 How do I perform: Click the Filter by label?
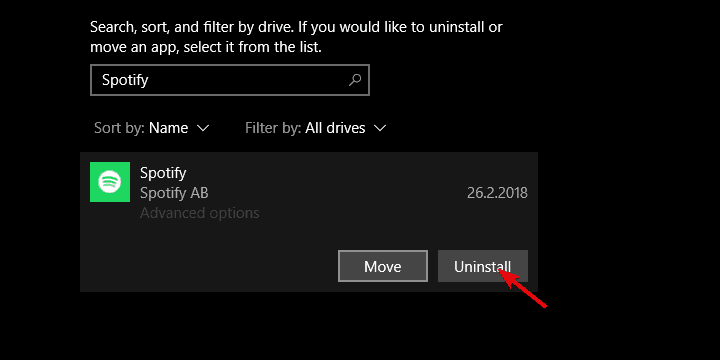click(x=273, y=128)
